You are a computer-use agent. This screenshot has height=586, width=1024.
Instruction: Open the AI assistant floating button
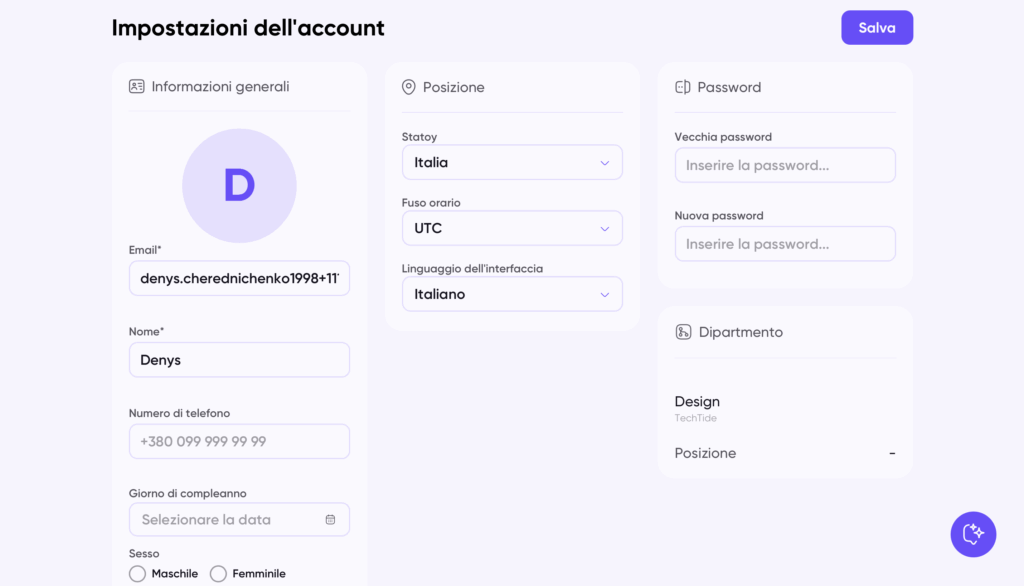[973, 534]
